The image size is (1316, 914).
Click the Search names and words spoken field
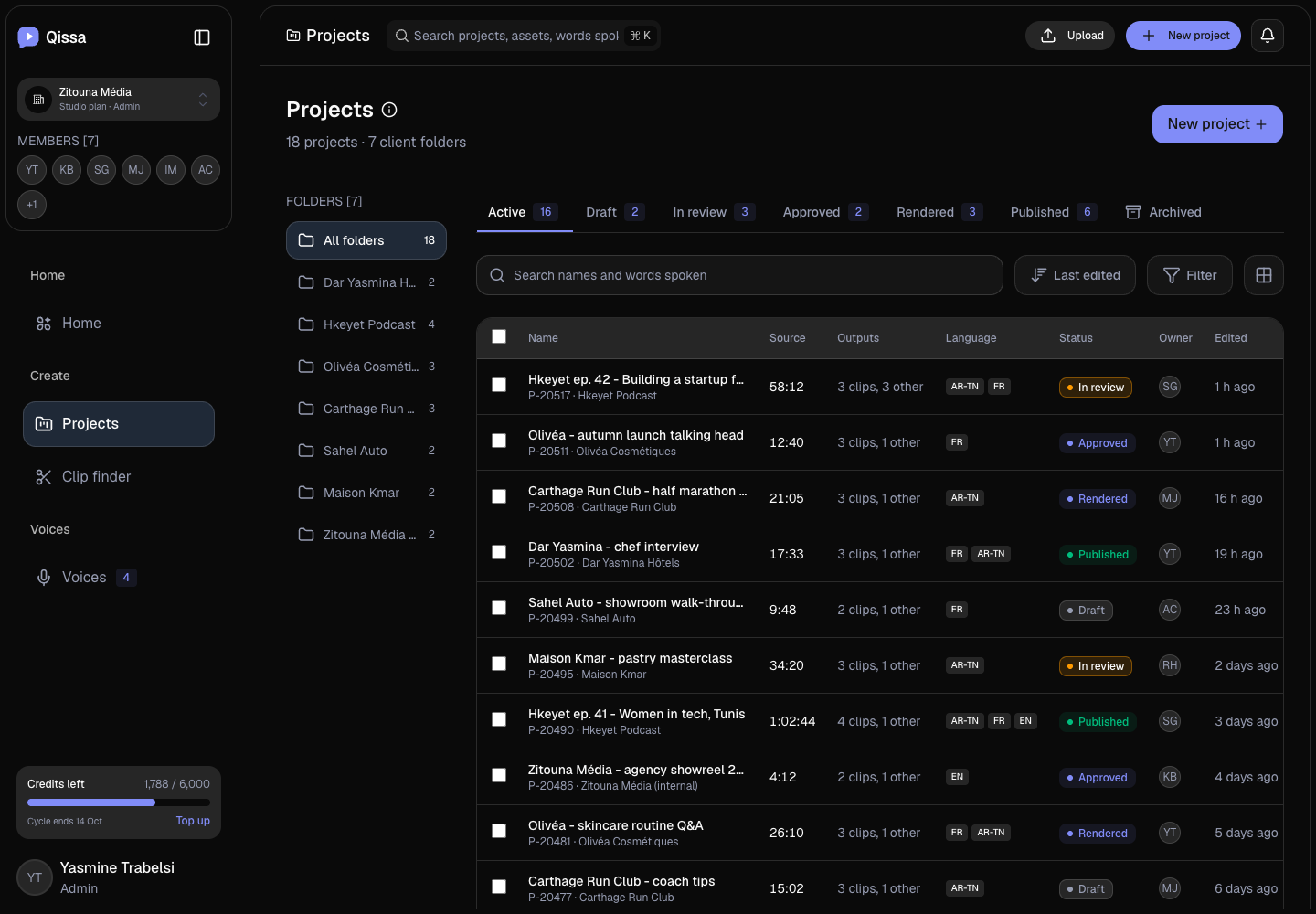point(739,275)
